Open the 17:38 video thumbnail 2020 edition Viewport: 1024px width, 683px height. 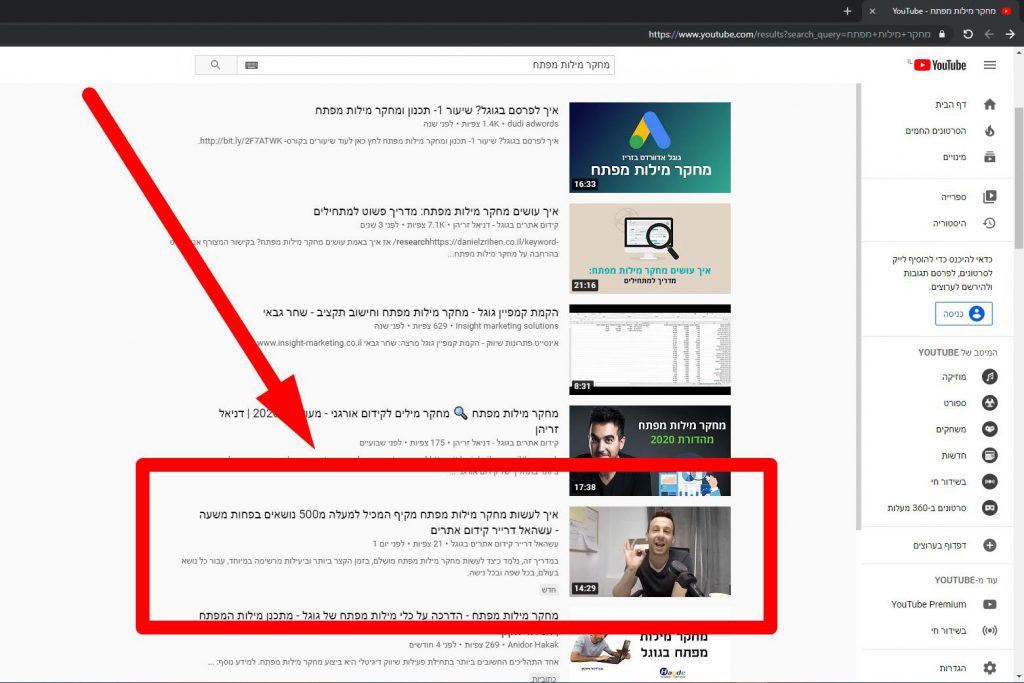[x=650, y=451]
